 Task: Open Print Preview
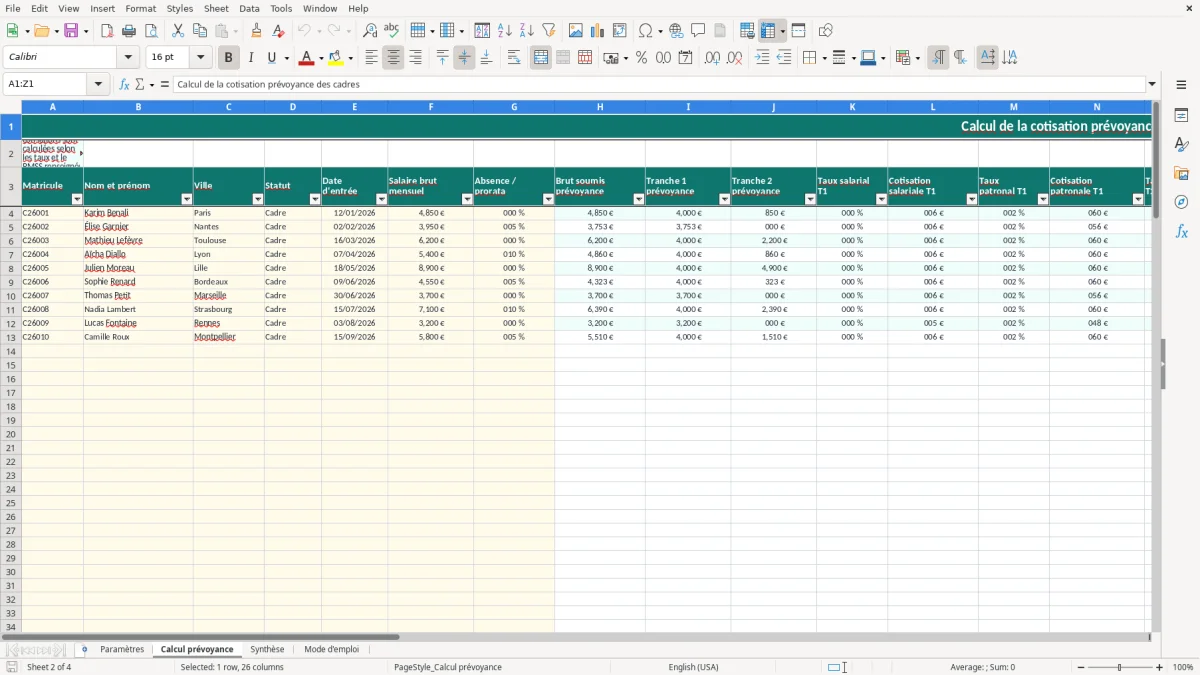click(x=151, y=31)
